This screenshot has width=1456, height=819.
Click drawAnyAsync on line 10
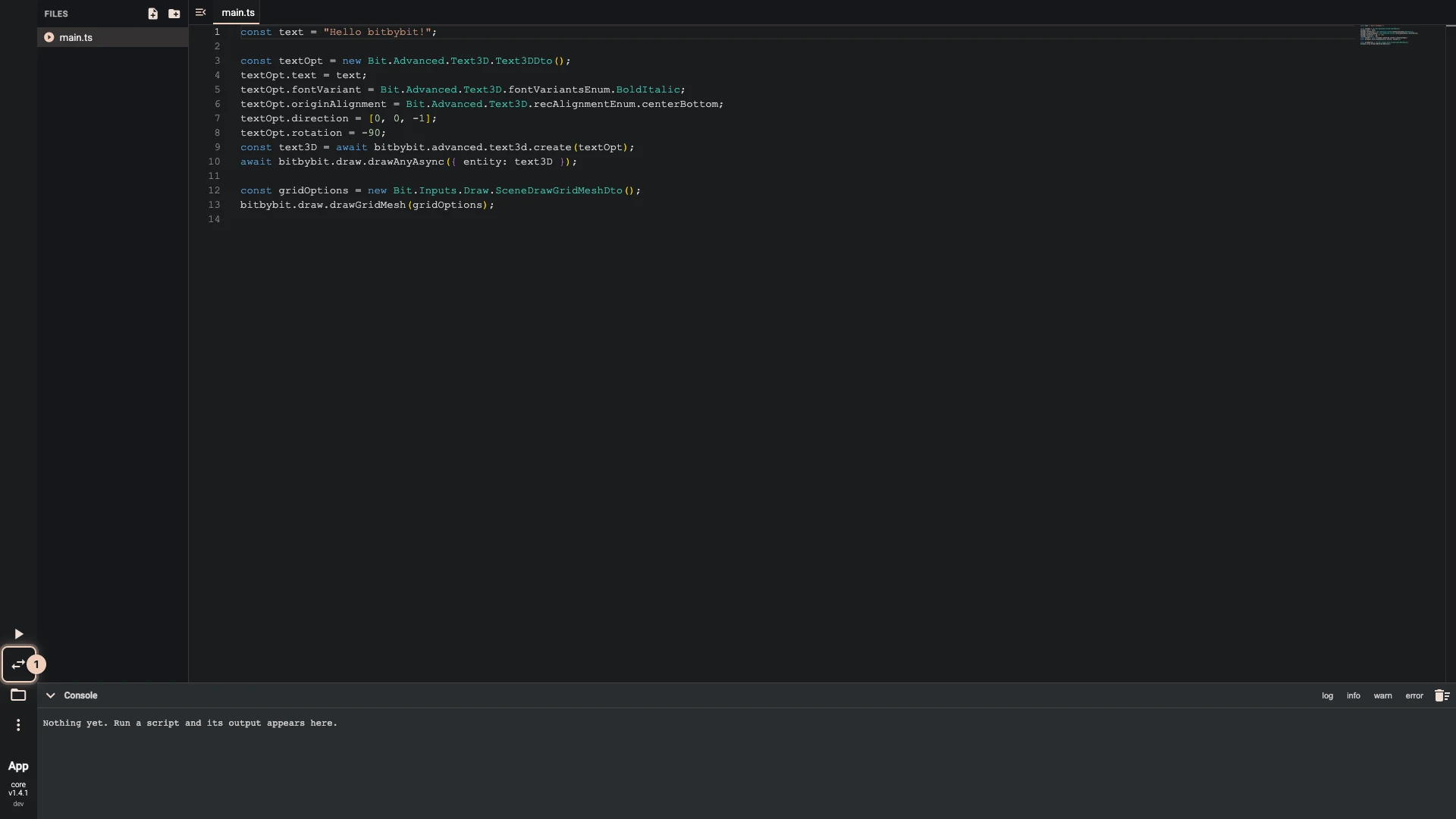(x=406, y=162)
